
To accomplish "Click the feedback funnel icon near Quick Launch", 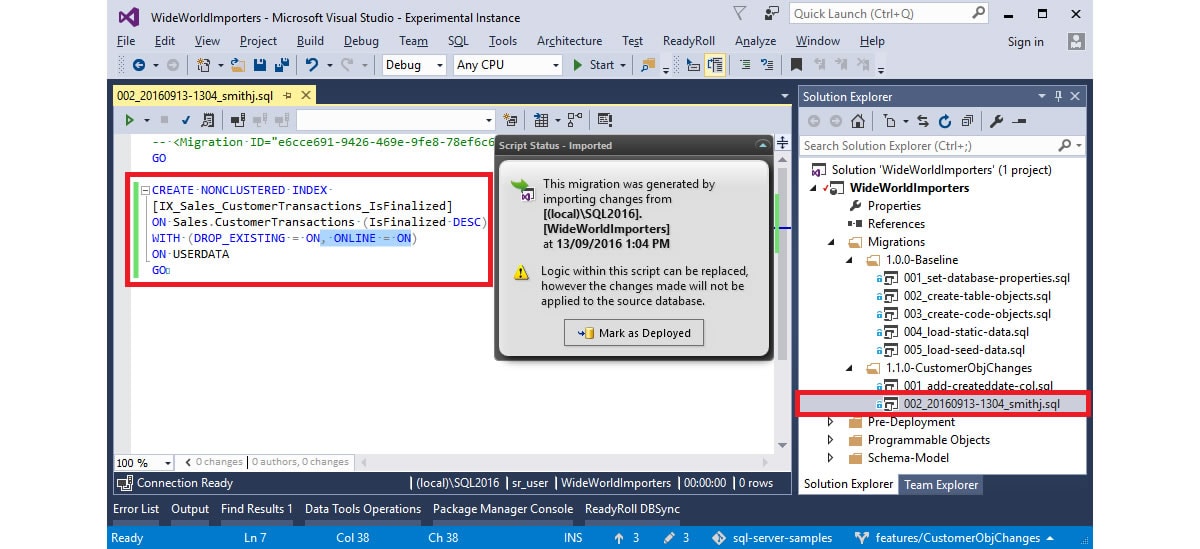I will (x=738, y=14).
